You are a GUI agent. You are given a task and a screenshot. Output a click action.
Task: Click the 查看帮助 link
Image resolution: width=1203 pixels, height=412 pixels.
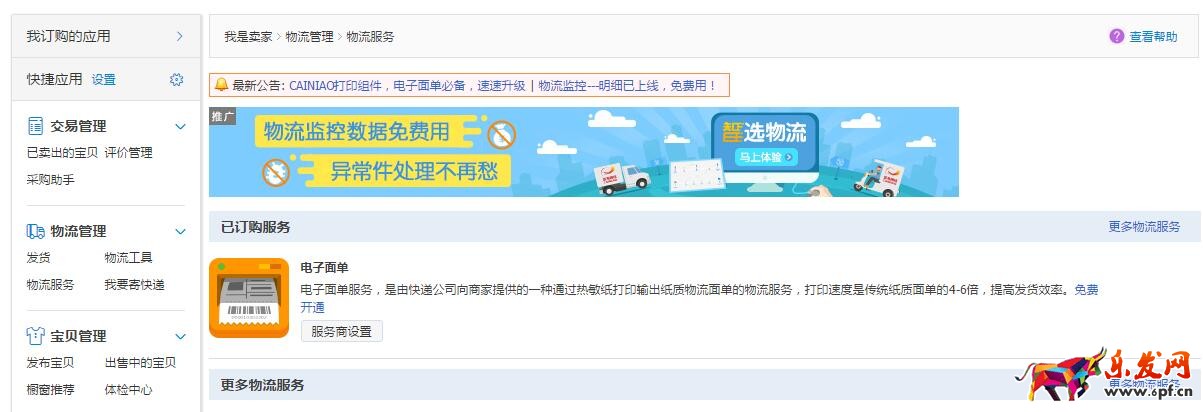1154,36
